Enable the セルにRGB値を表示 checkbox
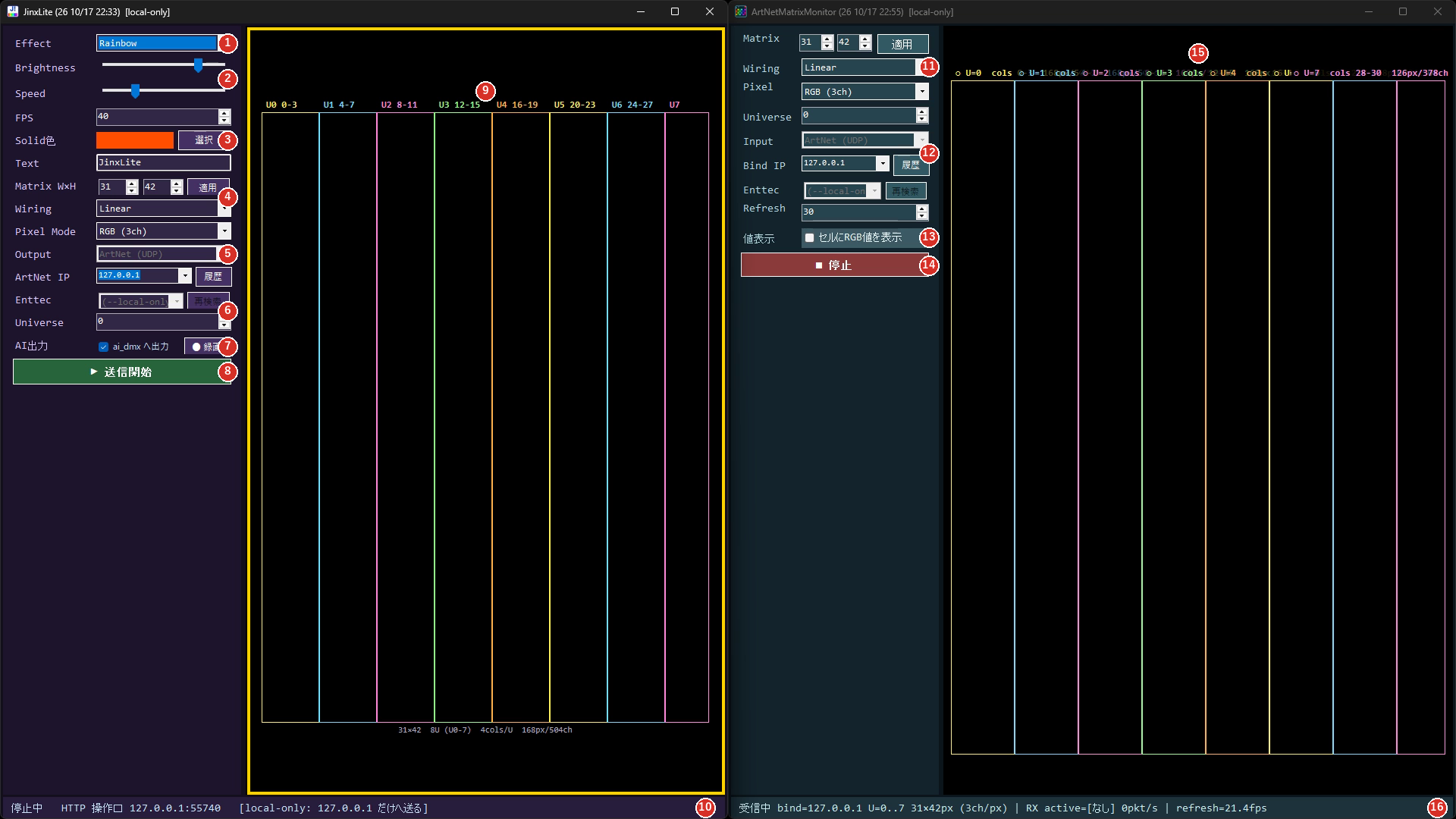The height and width of the screenshot is (819, 1456). coord(809,237)
